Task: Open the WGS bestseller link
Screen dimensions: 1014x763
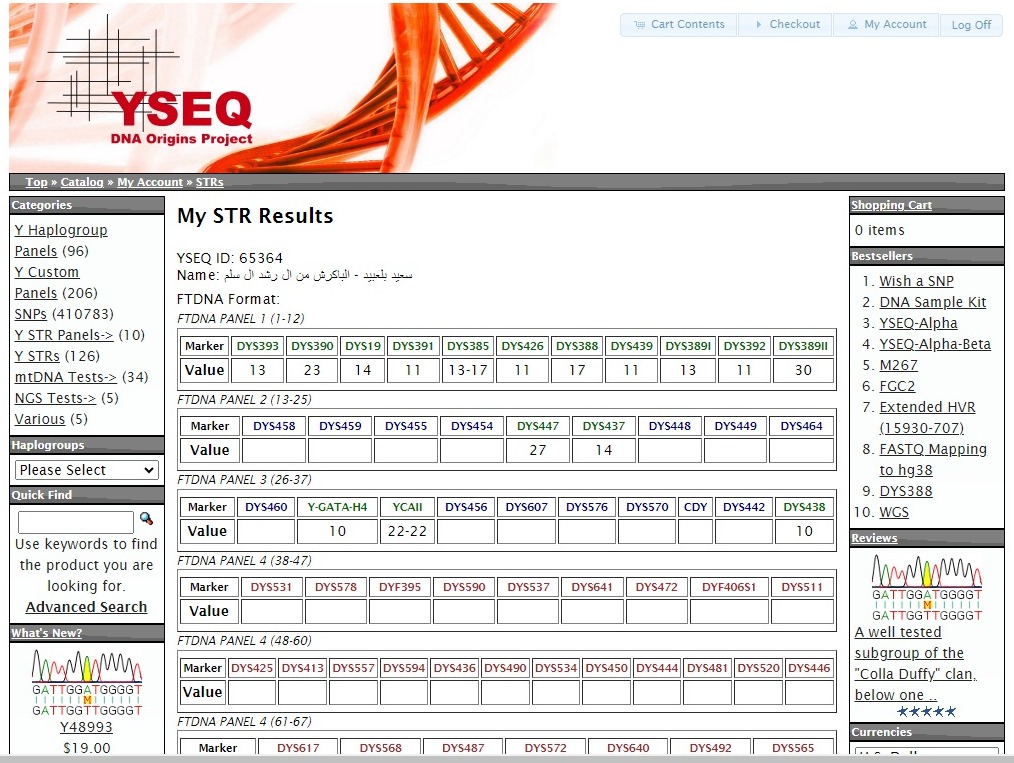Action: click(894, 513)
